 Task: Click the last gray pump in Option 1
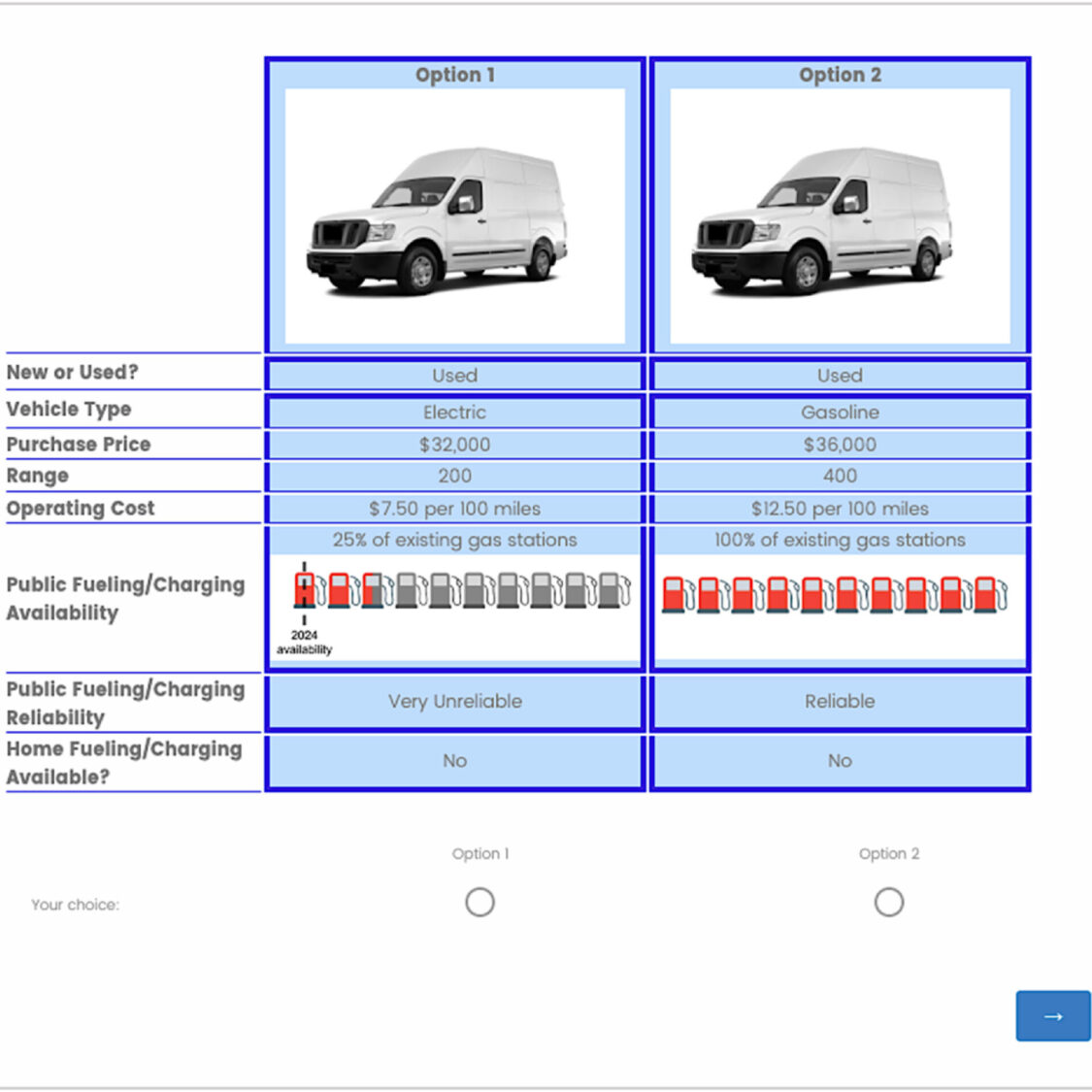pos(611,590)
